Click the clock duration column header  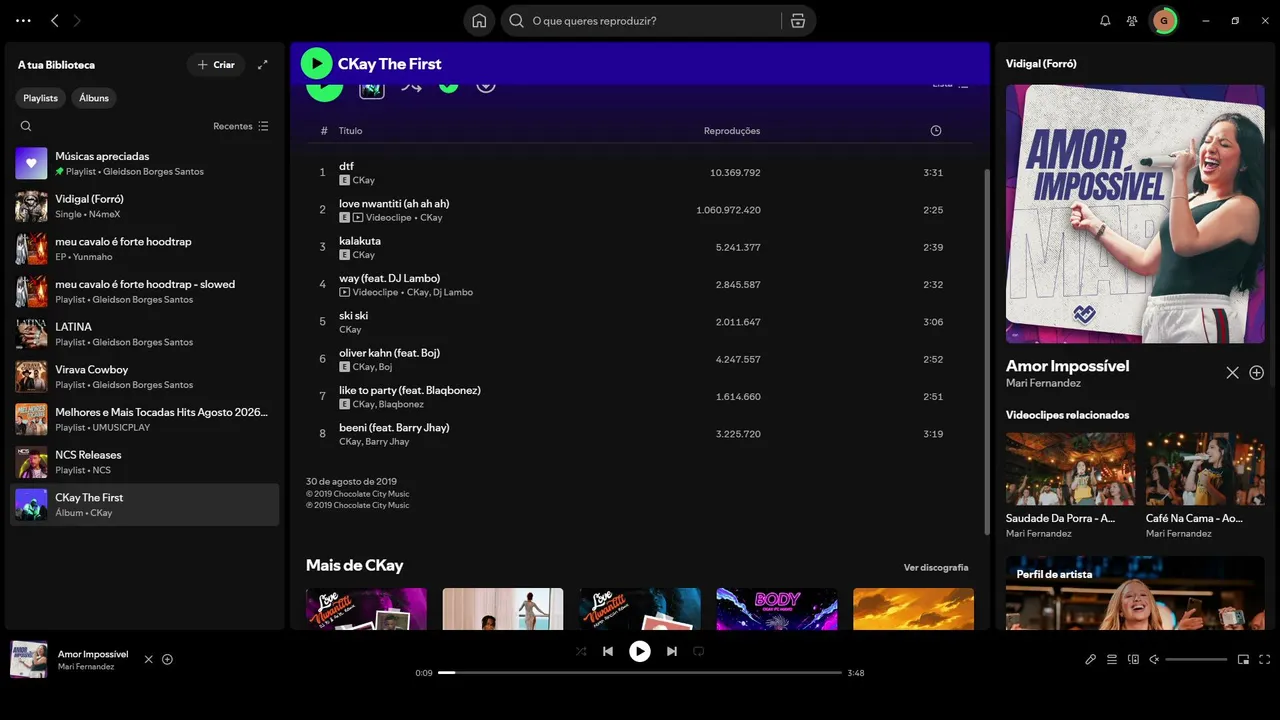click(x=936, y=131)
